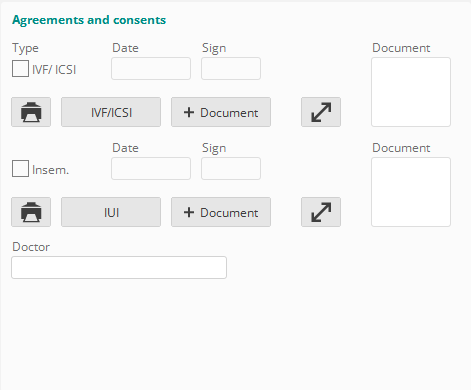Viewport: 471px width, 390px height.
Task: Add a document to the insemination consent
Action: (221, 212)
